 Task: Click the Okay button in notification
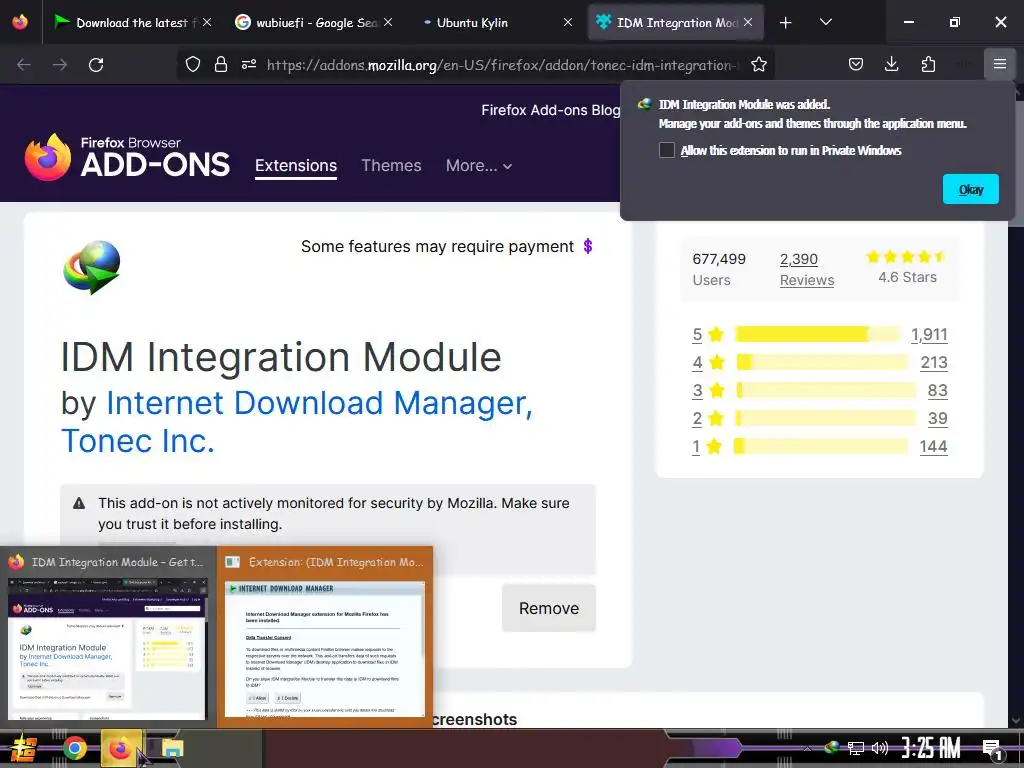970,189
